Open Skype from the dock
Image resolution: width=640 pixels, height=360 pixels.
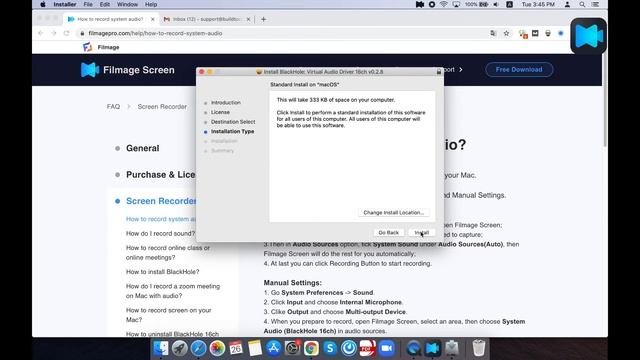coord(330,348)
